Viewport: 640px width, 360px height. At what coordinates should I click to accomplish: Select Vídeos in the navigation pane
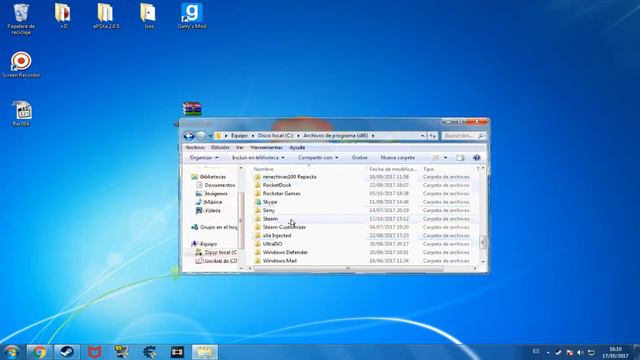pyautogui.click(x=208, y=211)
